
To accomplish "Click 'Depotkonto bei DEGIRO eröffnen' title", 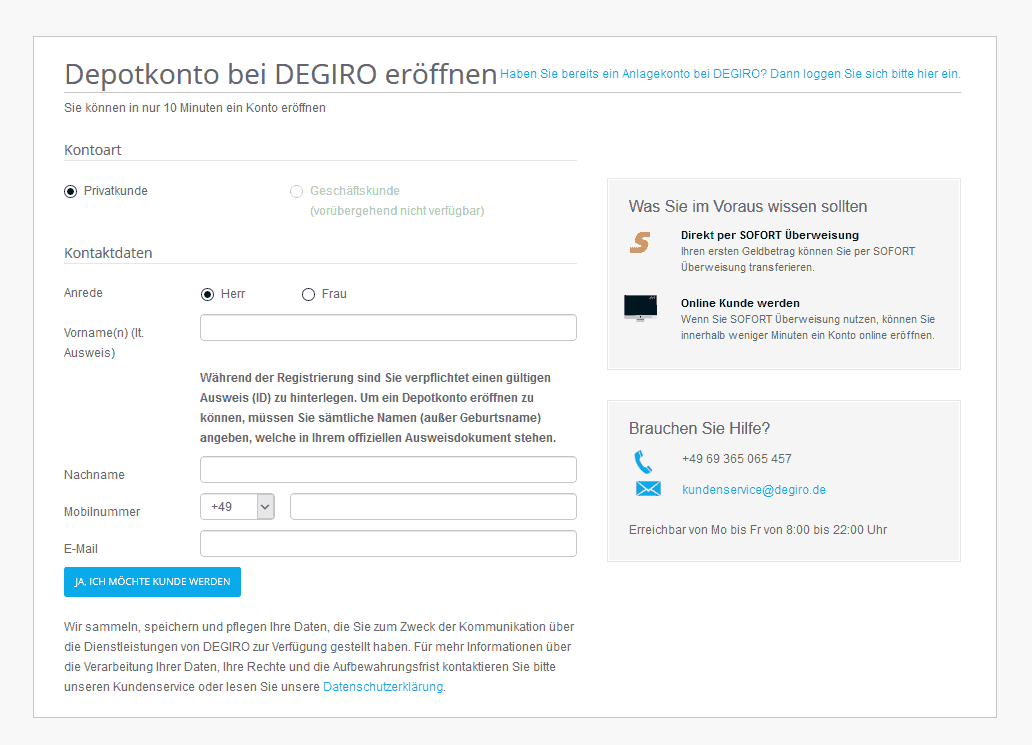I will click(x=280, y=74).
